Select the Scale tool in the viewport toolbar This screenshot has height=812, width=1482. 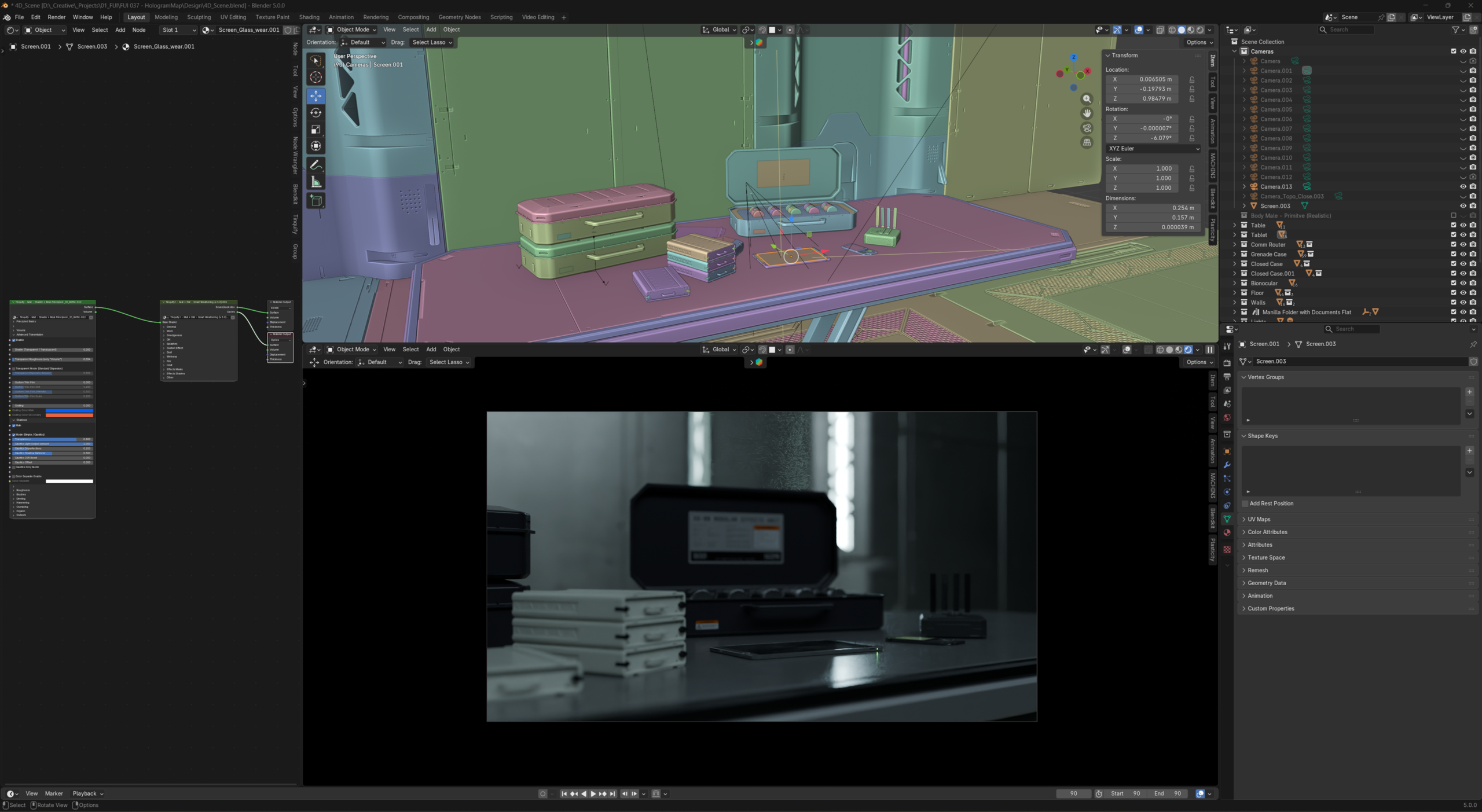coord(316,130)
